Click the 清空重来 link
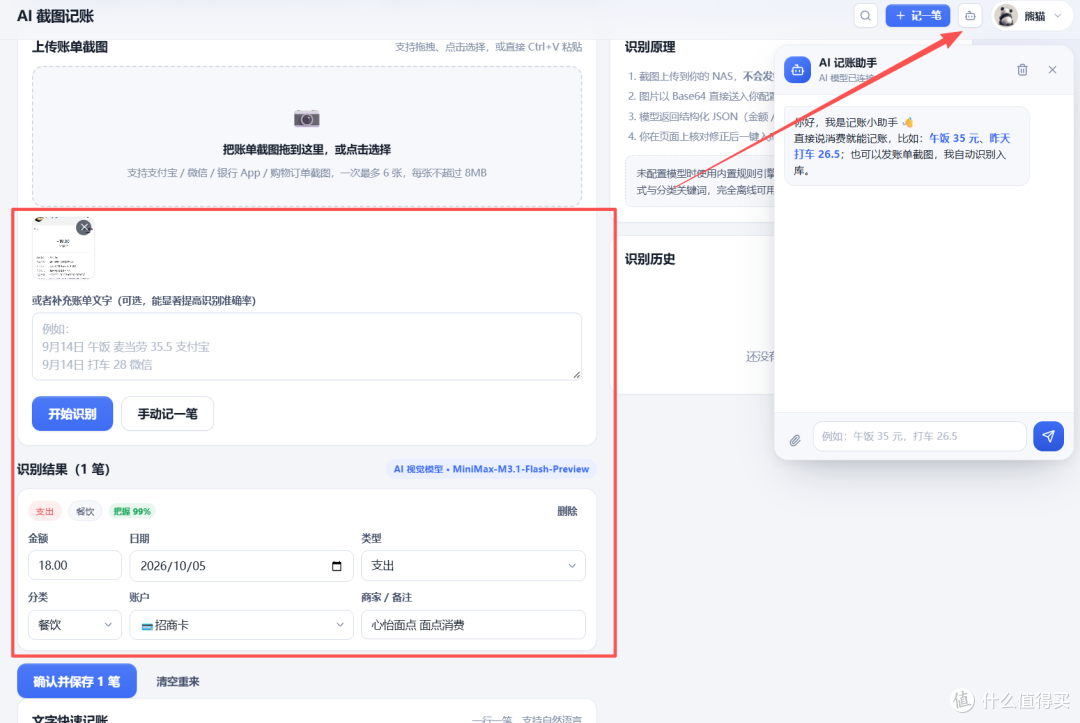The image size is (1080, 723). click(178, 682)
